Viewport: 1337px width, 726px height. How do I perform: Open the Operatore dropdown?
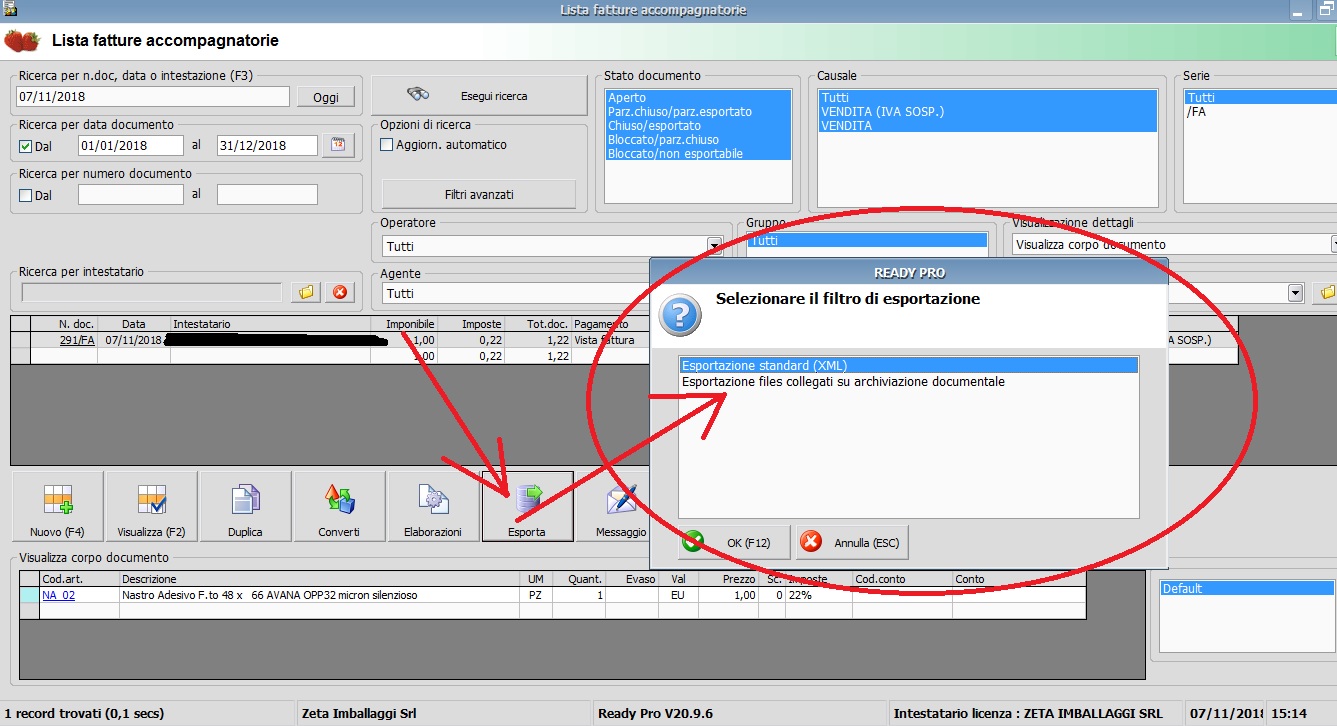pyautogui.click(x=714, y=245)
